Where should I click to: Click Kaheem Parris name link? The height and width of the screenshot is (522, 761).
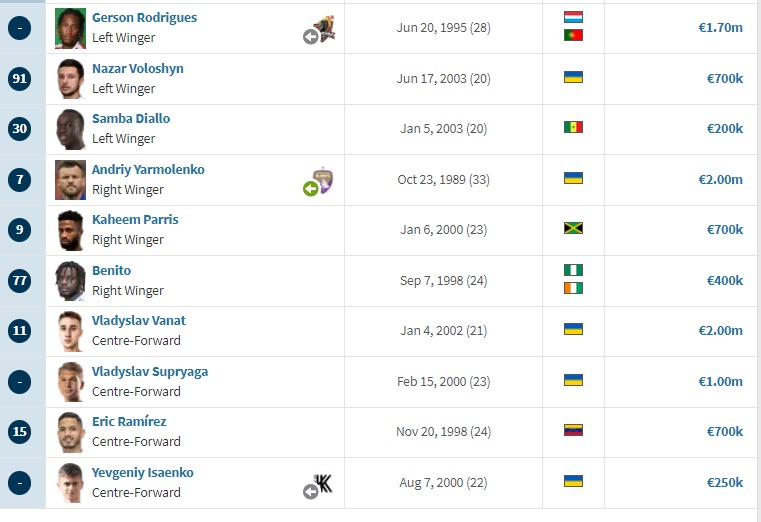pyautogui.click(x=135, y=220)
